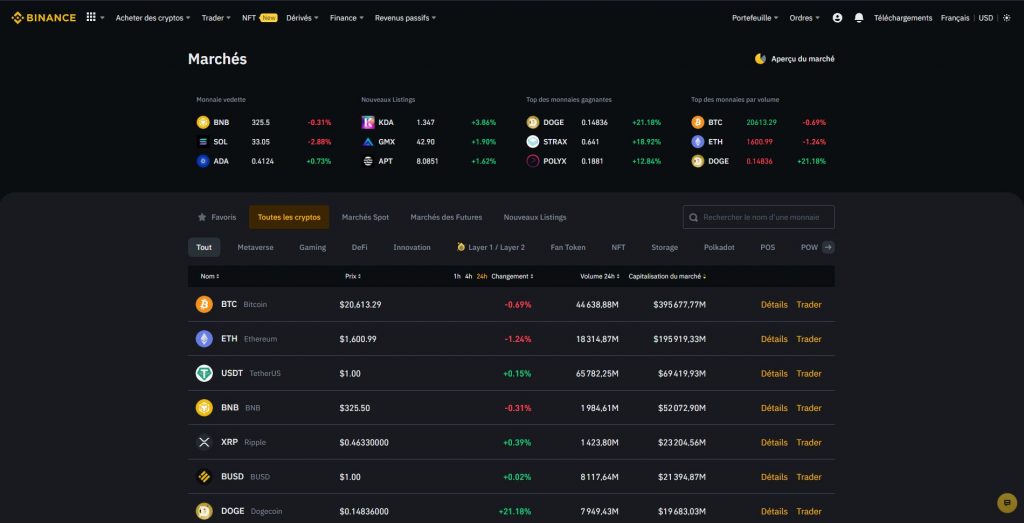Select the Storage category filter
Screen dimensions: 1024x523
[x=664, y=247]
